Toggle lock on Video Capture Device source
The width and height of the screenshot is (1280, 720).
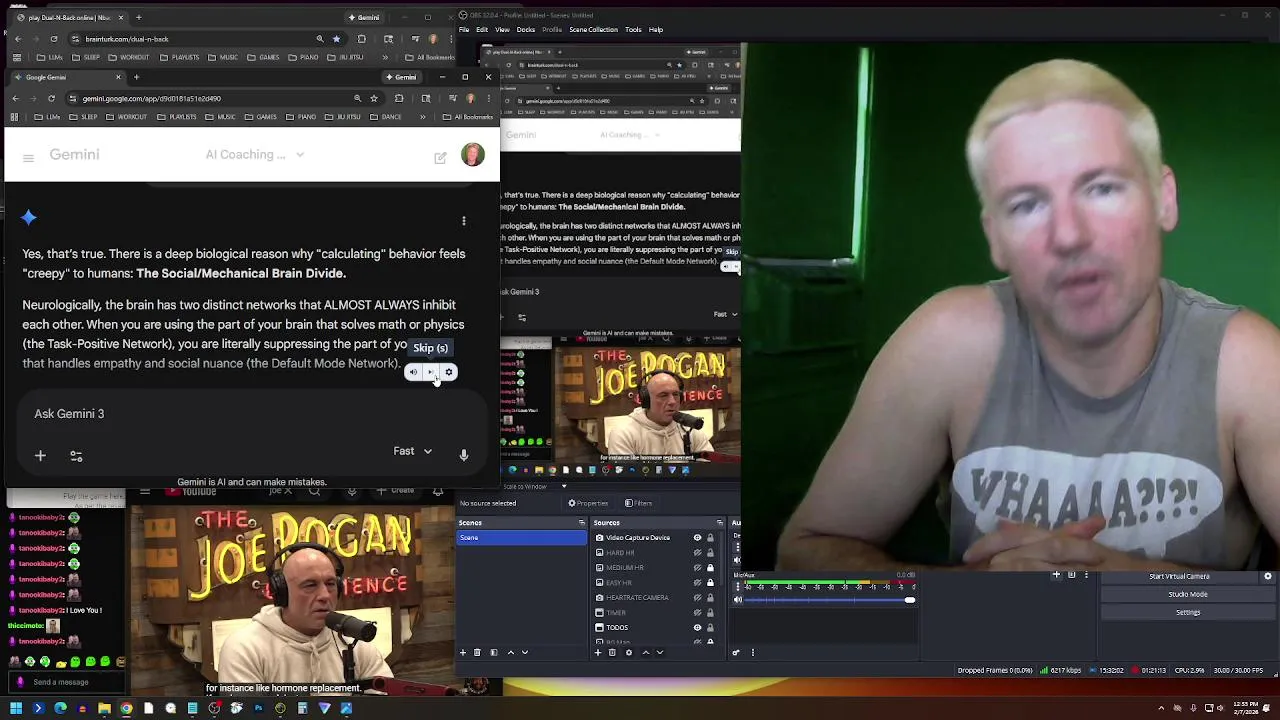711,538
